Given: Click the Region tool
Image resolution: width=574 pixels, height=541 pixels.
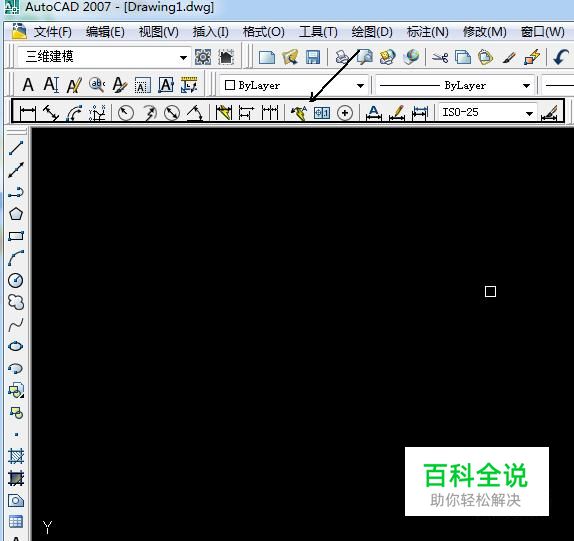Looking at the screenshot, I should coord(16,500).
